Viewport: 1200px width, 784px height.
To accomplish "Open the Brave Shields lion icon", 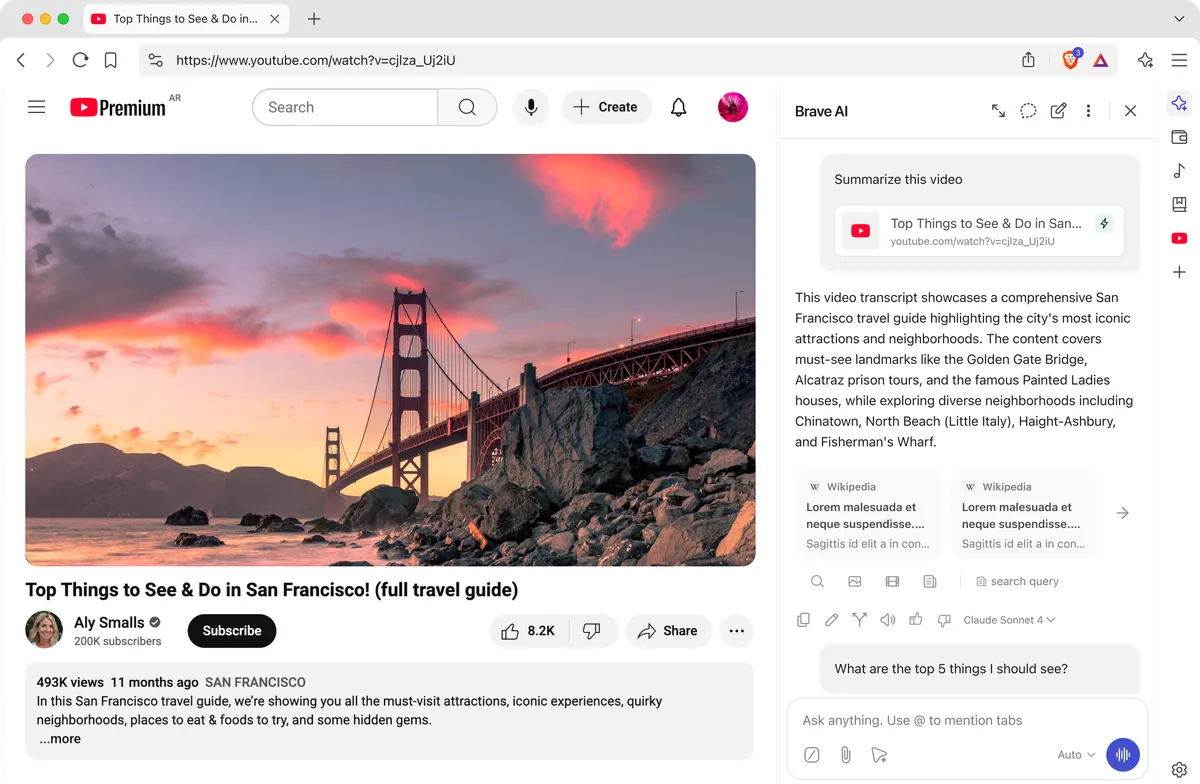I will click(x=1070, y=60).
